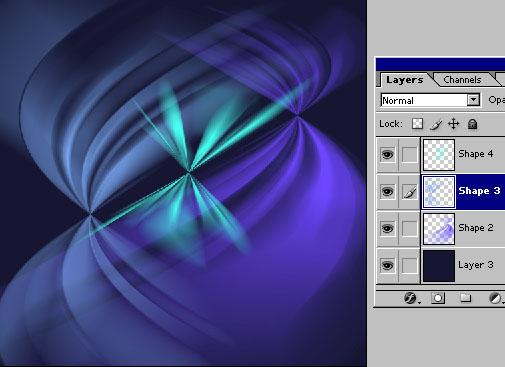Screen dimensions: 505x367
Task: Click the lock position move icon
Action: click(x=454, y=124)
